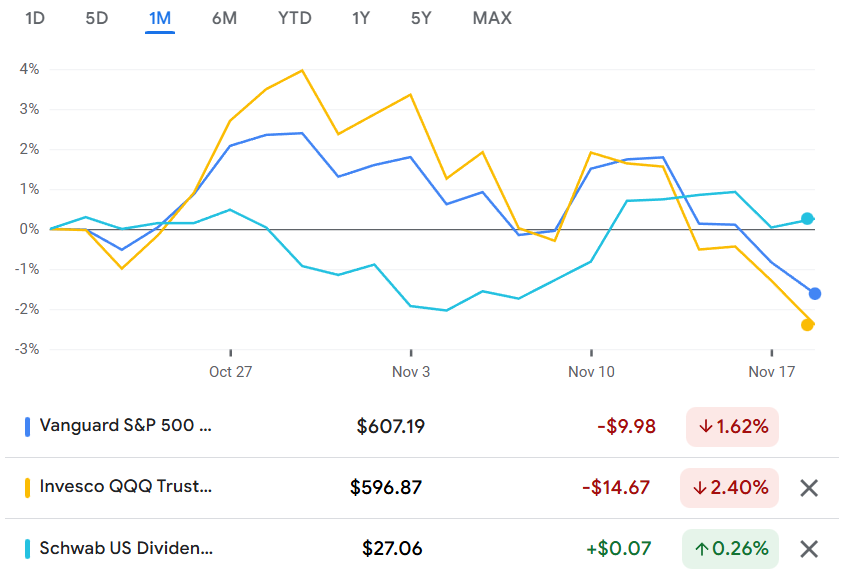Click the blue Vanguard endpoint dot
The image size is (853, 574).
point(815,293)
